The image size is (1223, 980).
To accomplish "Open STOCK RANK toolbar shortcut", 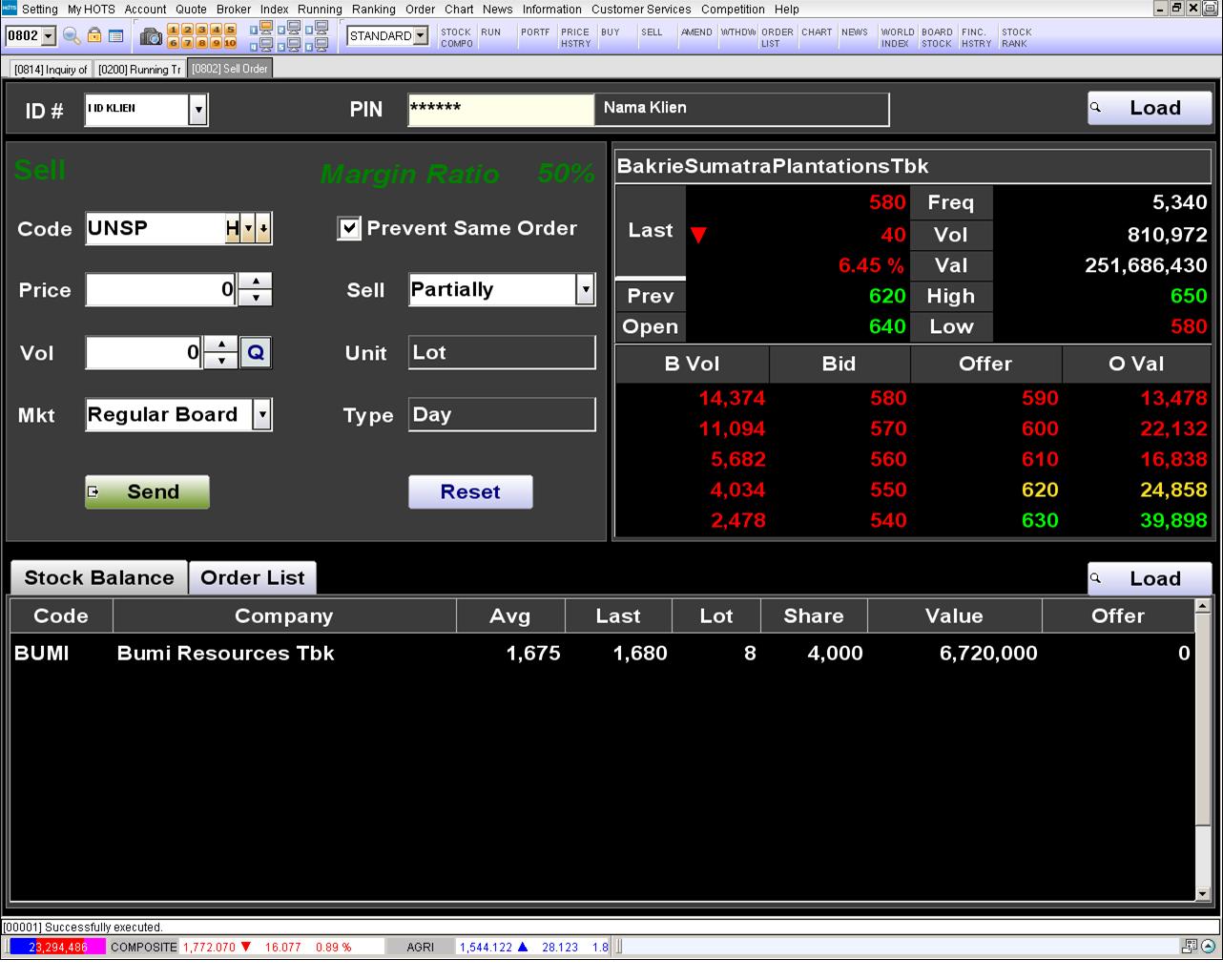I will click(x=1016, y=37).
